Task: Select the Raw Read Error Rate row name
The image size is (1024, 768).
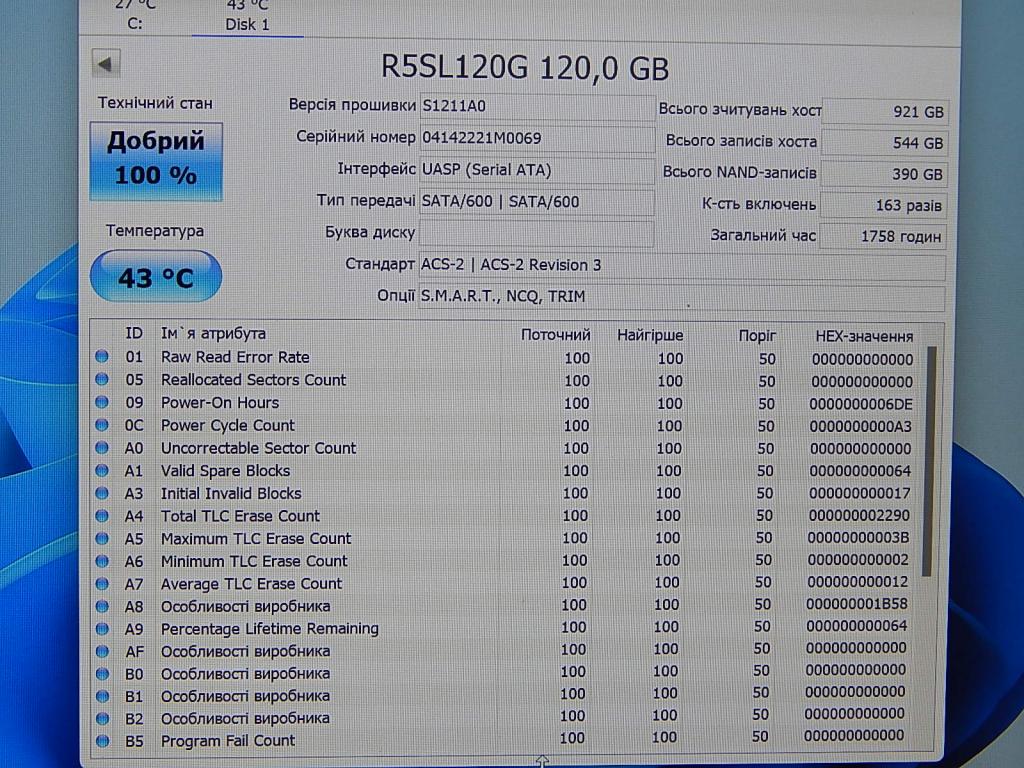Action: tap(235, 357)
